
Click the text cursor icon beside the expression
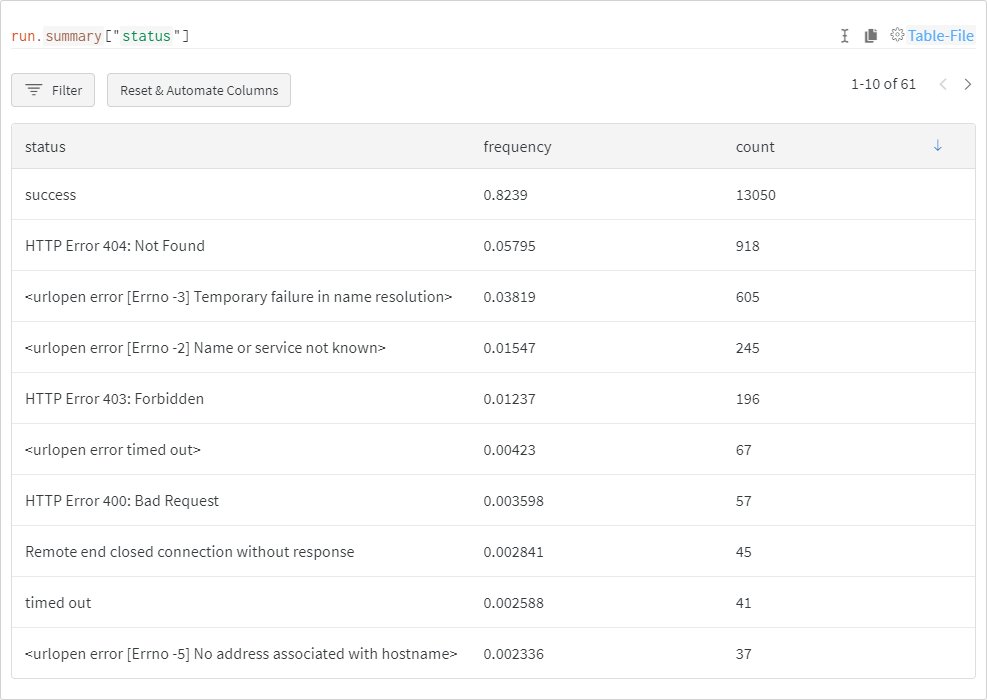coord(845,36)
